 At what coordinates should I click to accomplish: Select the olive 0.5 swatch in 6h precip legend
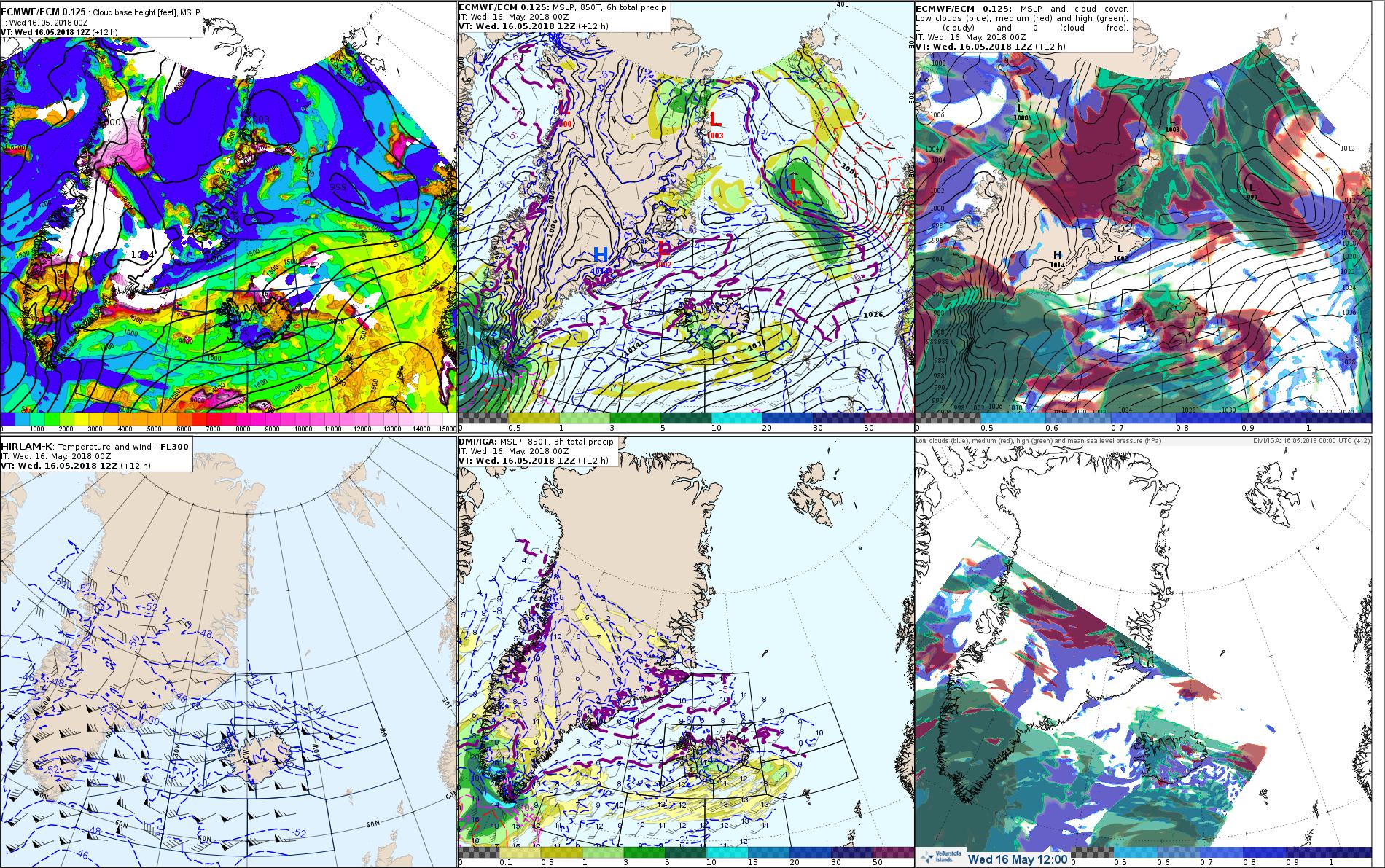533,418
